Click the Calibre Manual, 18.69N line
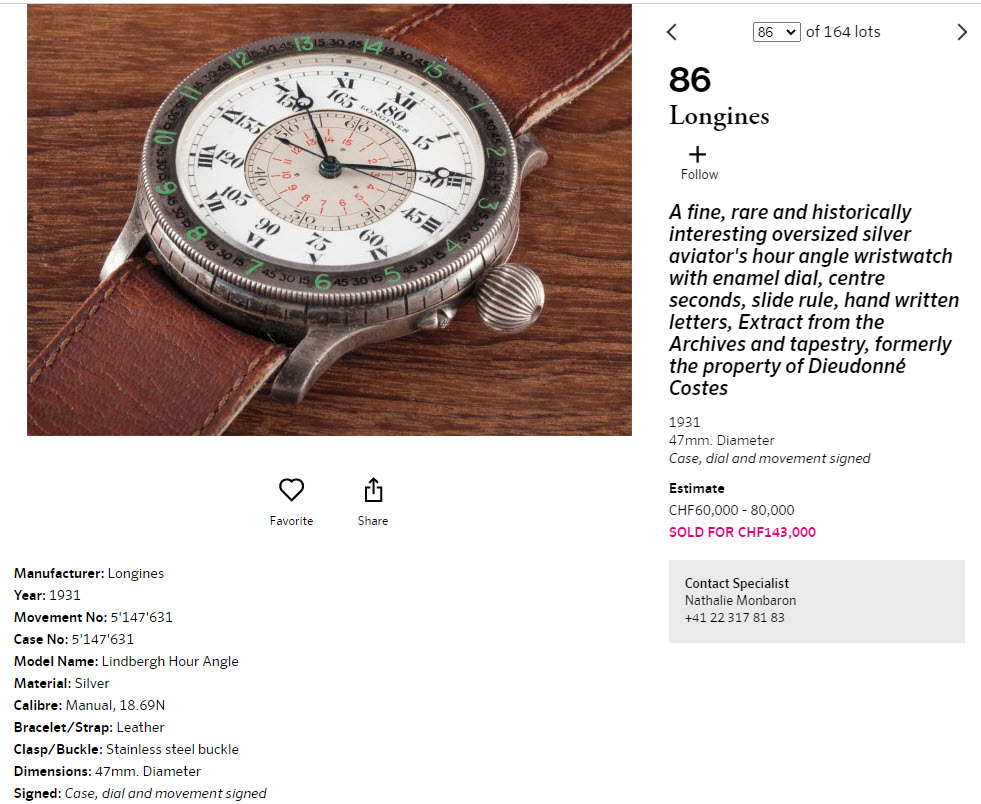 (x=90, y=705)
